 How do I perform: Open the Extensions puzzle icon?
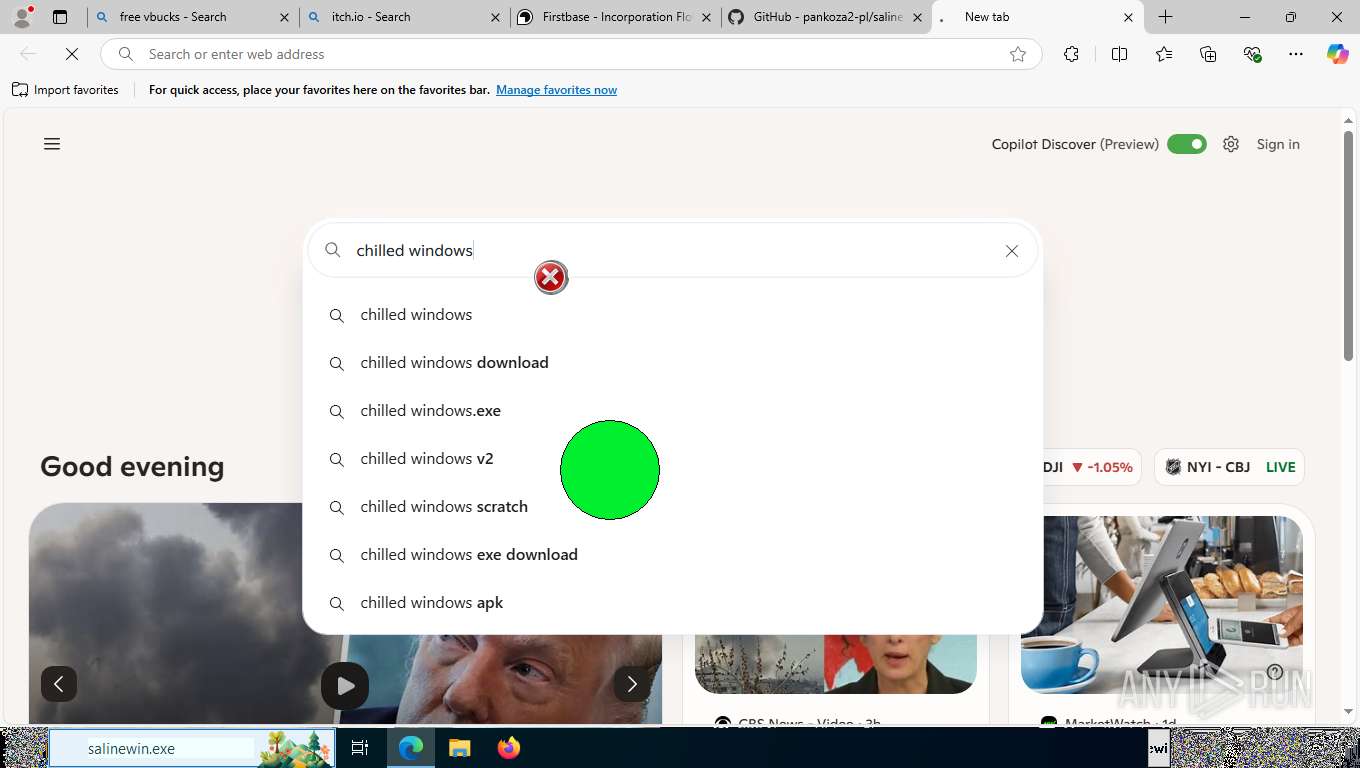(x=1071, y=54)
